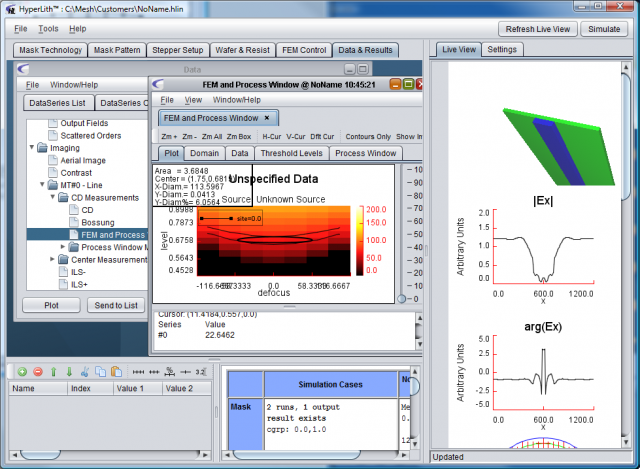
Task: Open View menu in FEM window
Action: [193, 100]
